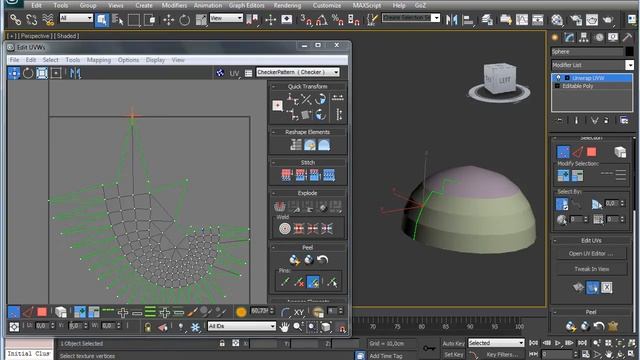Open the Tools menu in Edit UVWs
Viewport: 640px width, 360px height.
(73, 60)
